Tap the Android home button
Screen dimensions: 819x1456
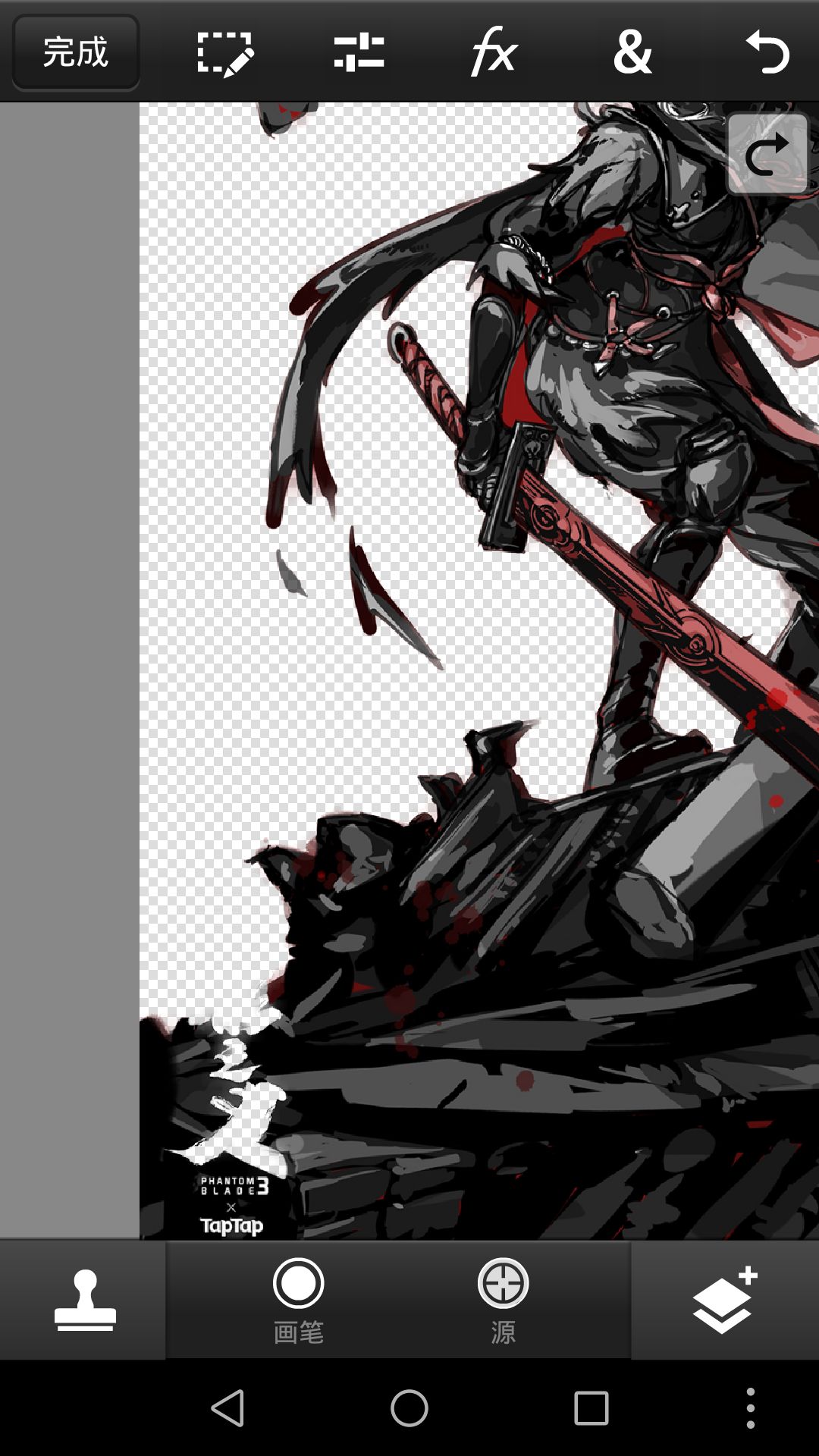409,1408
